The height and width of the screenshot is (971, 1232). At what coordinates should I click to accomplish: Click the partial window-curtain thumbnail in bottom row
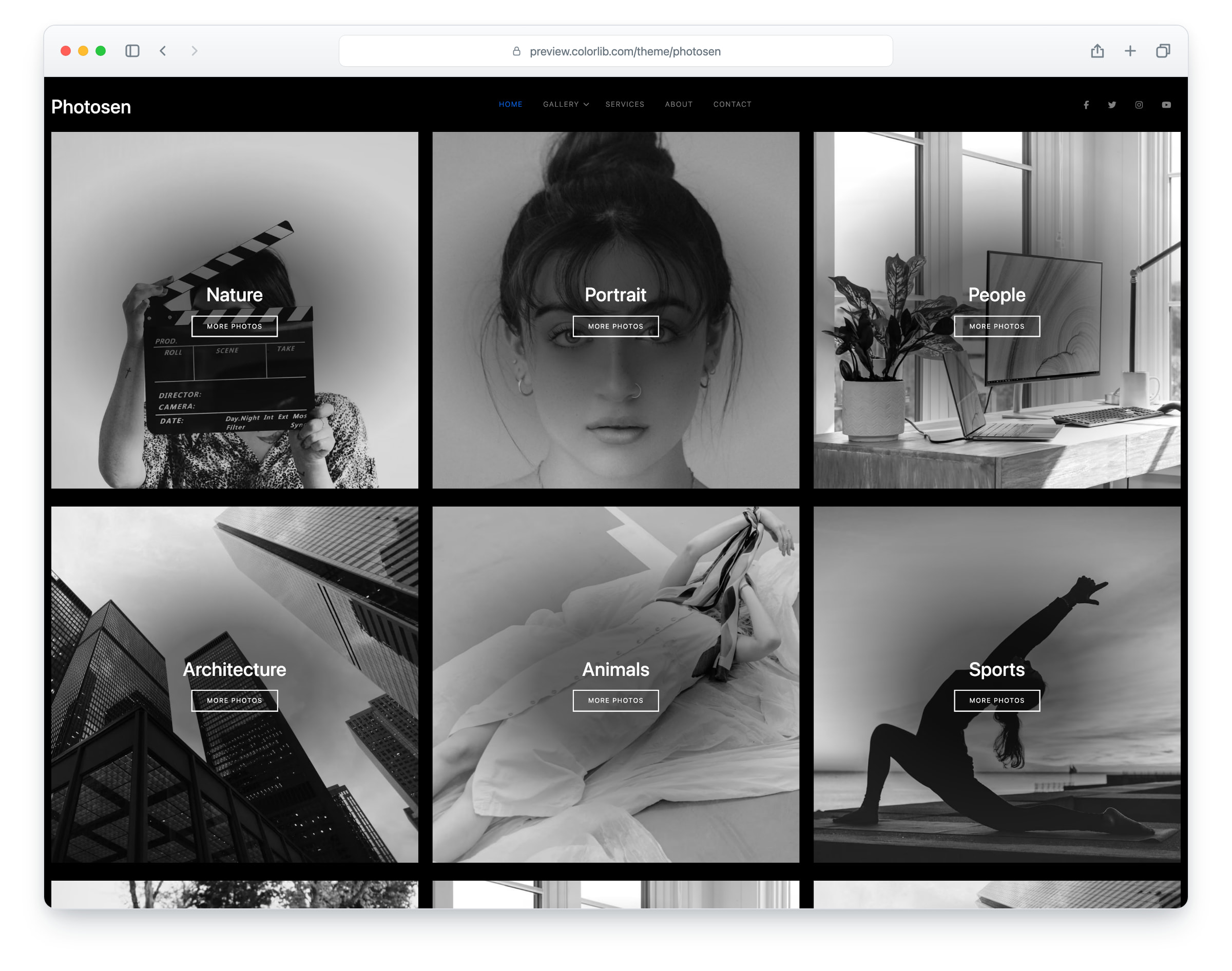point(615,894)
